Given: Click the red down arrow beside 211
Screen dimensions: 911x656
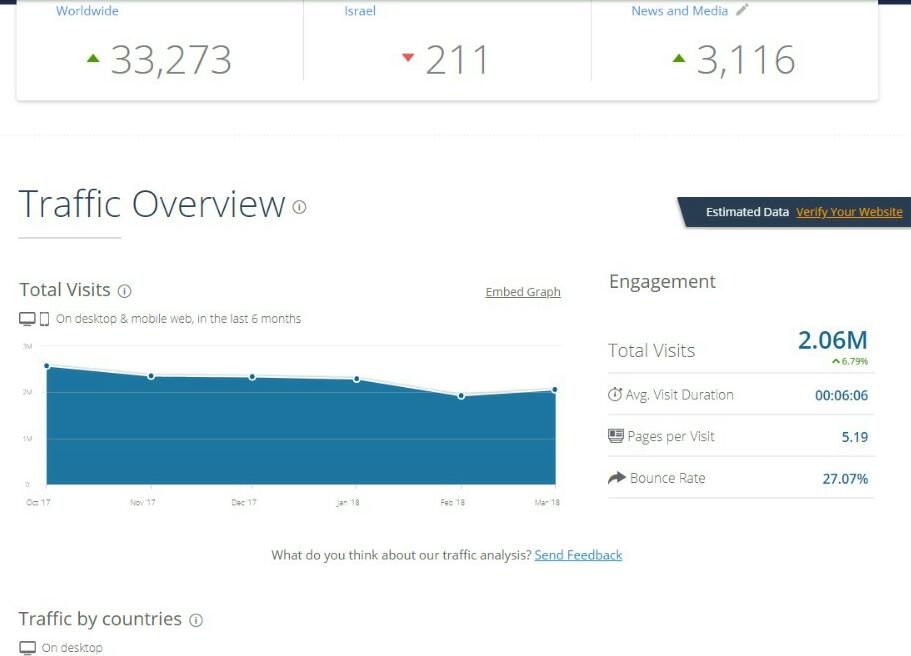Looking at the screenshot, I should pos(407,58).
